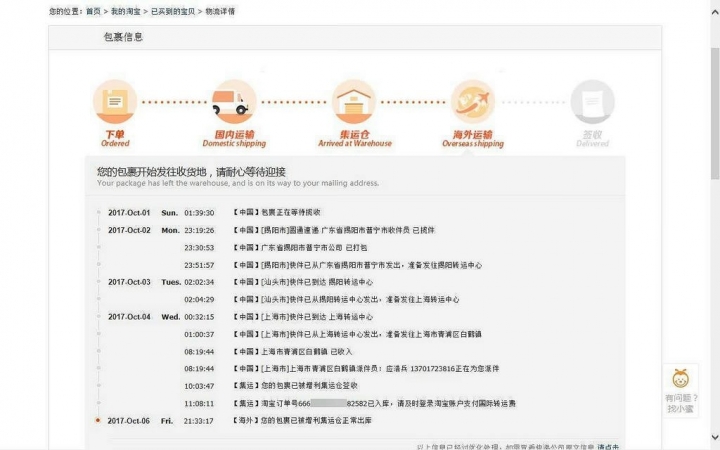Click the 23:51:57 entry 准备发往揭阳转运中心
The height and width of the screenshot is (450, 720).
[x=358, y=265]
